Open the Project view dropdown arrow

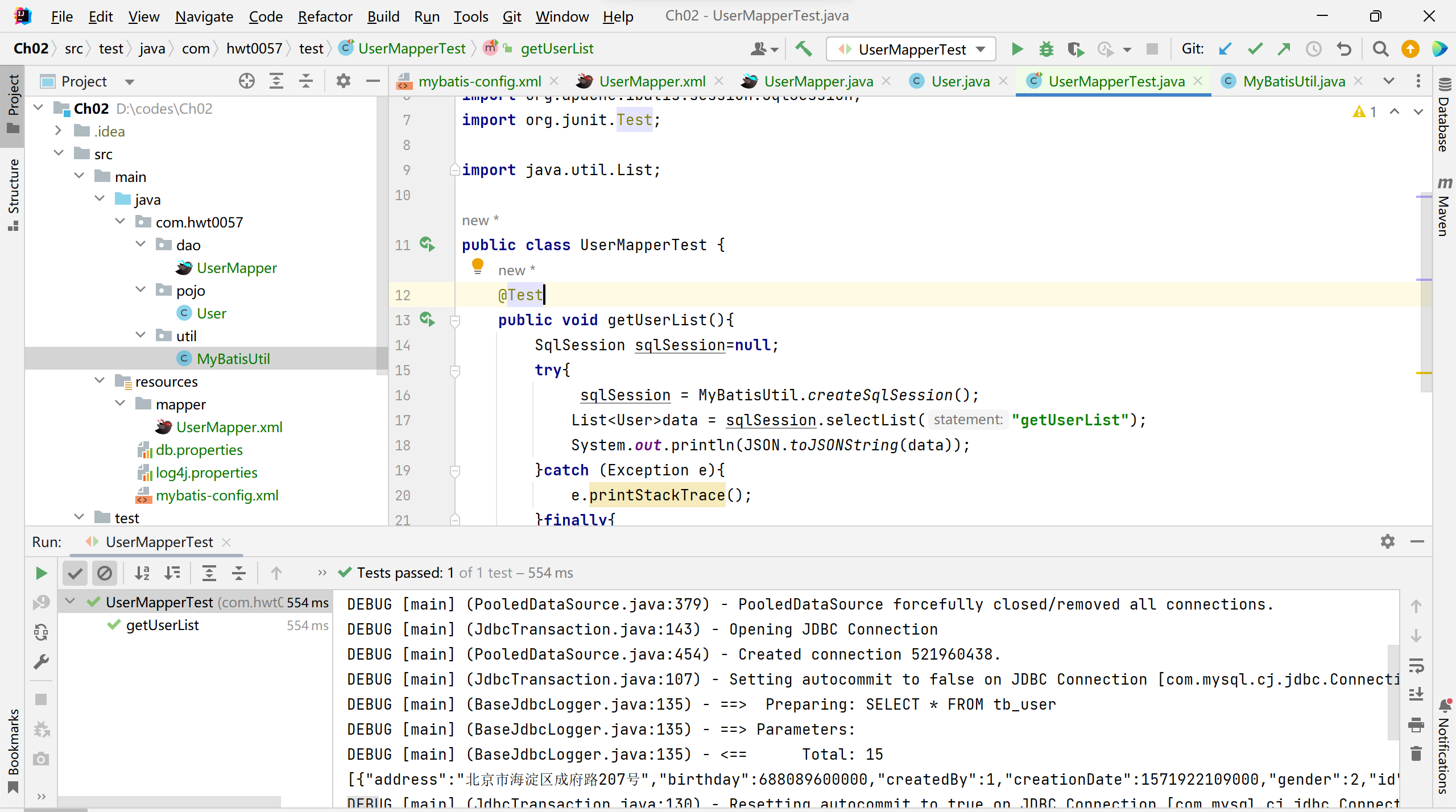(130, 82)
